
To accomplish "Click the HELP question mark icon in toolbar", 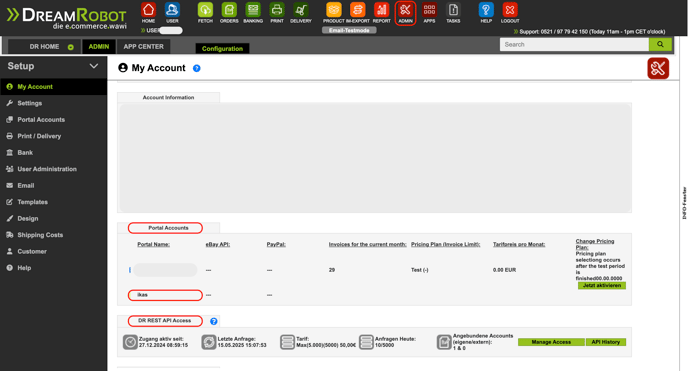I will pyautogui.click(x=486, y=10).
